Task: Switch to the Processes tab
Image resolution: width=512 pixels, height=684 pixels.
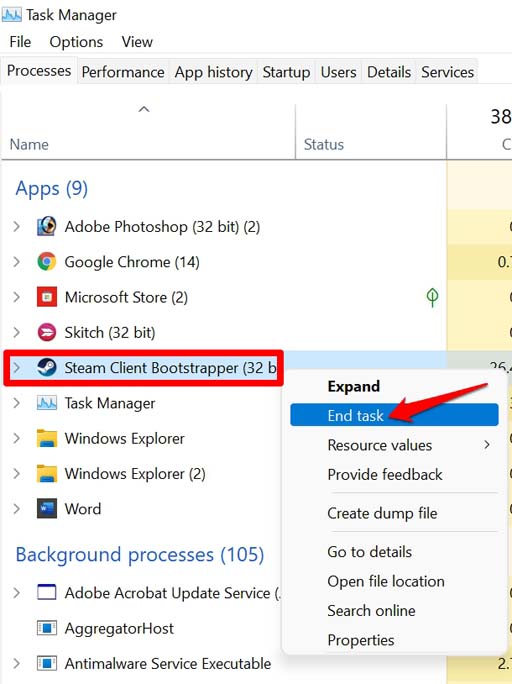Action: [39, 71]
